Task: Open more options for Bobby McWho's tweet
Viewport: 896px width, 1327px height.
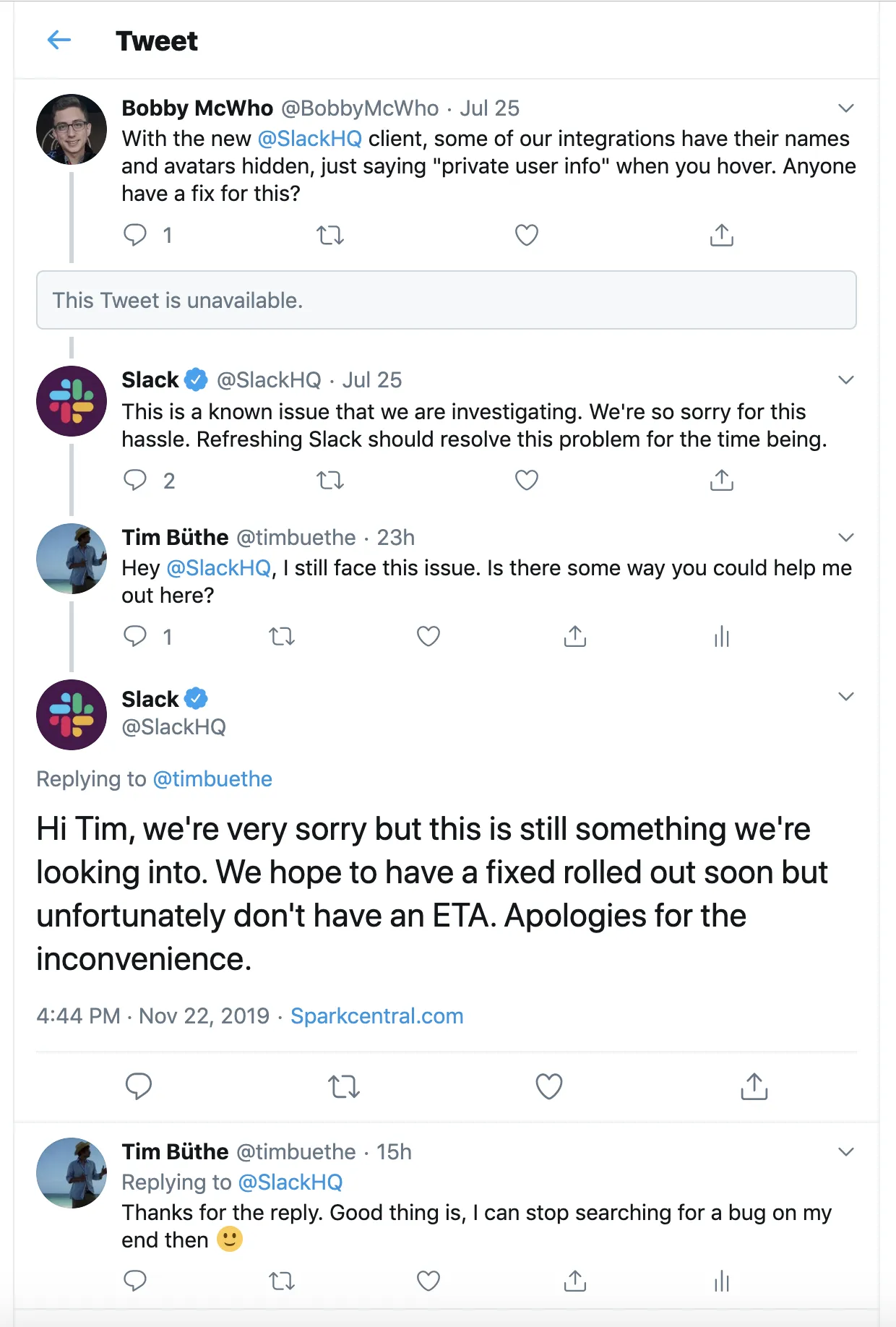Action: click(845, 108)
